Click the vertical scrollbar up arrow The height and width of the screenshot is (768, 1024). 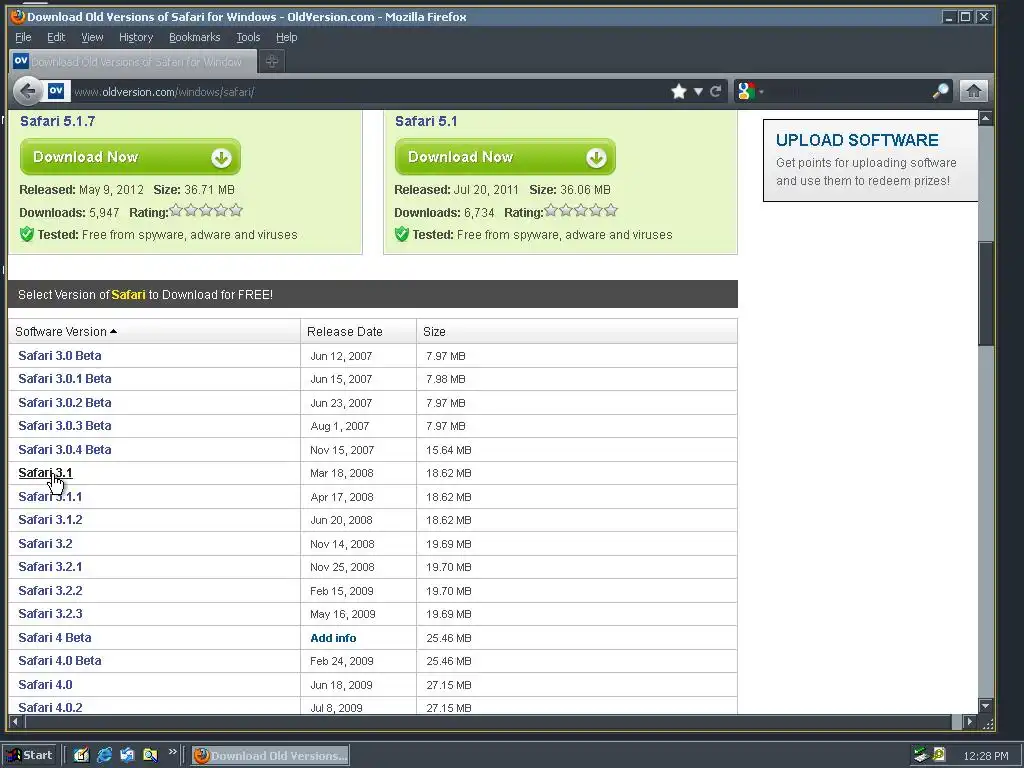985,118
